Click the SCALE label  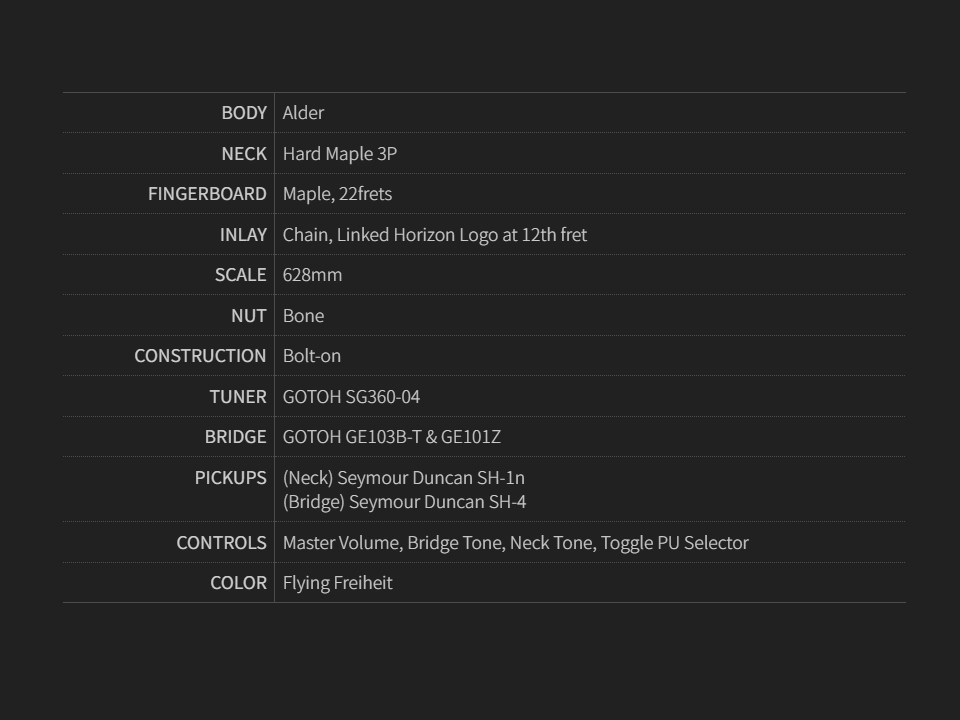tap(240, 275)
